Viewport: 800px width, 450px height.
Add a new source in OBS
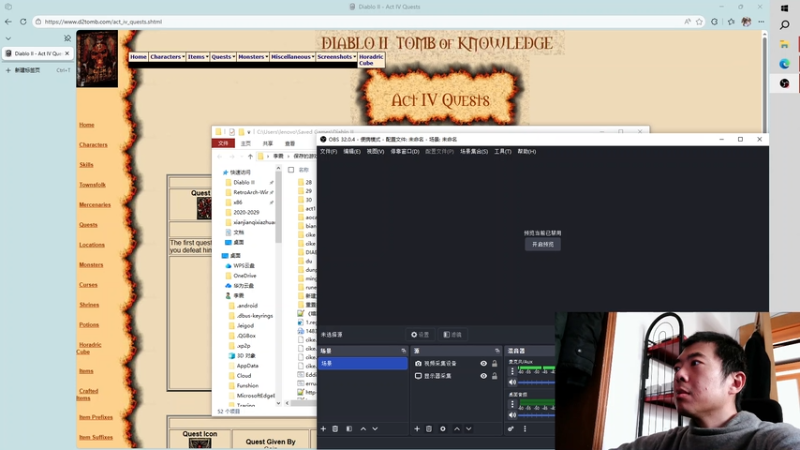click(417, 429)
